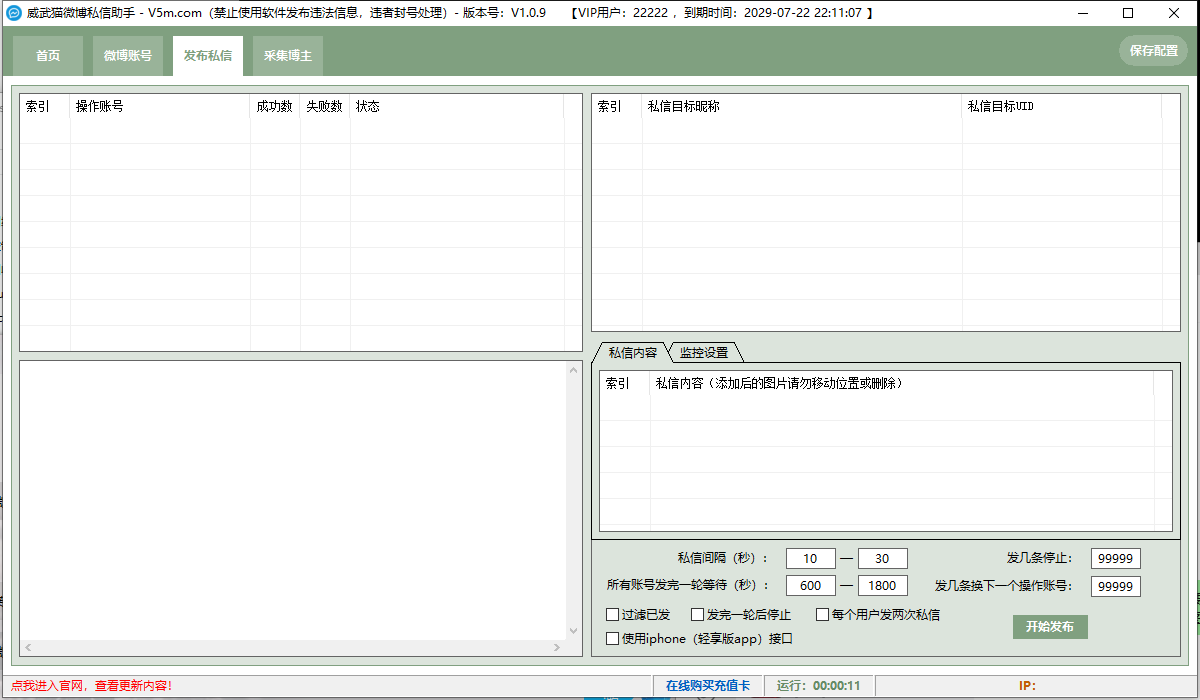Click the log panel scroll-left arrow
Screen dimensions: 1200x700
click(x=29, y=648)
